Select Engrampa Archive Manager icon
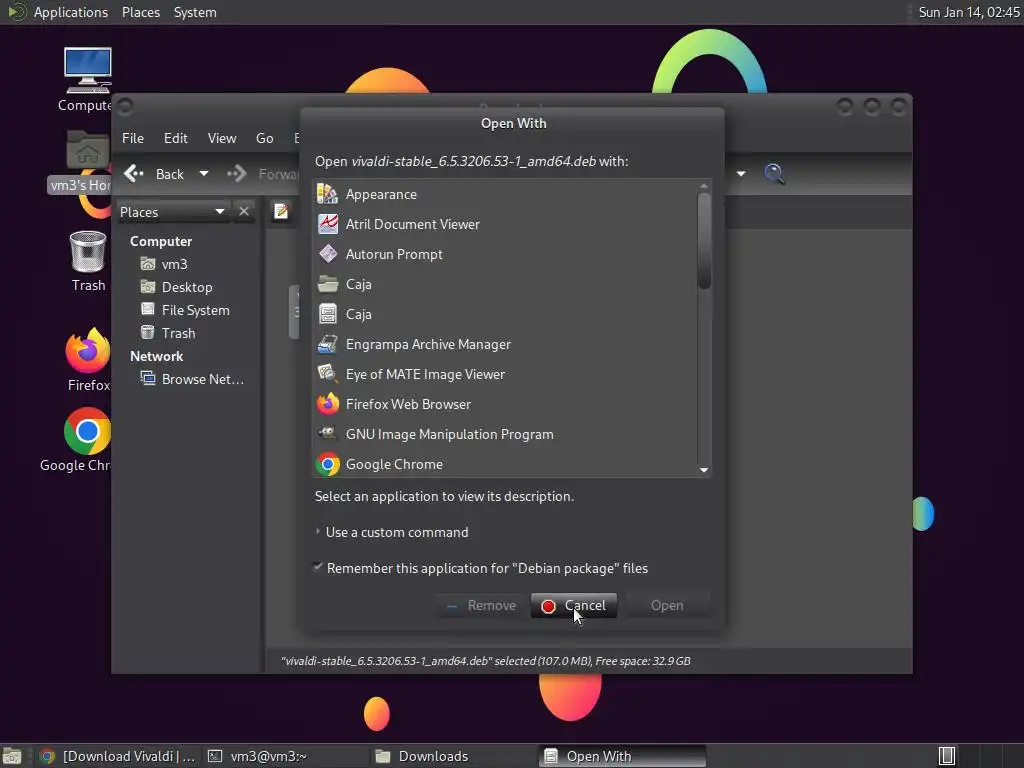 pyautogui.click(x=328, y=344)
